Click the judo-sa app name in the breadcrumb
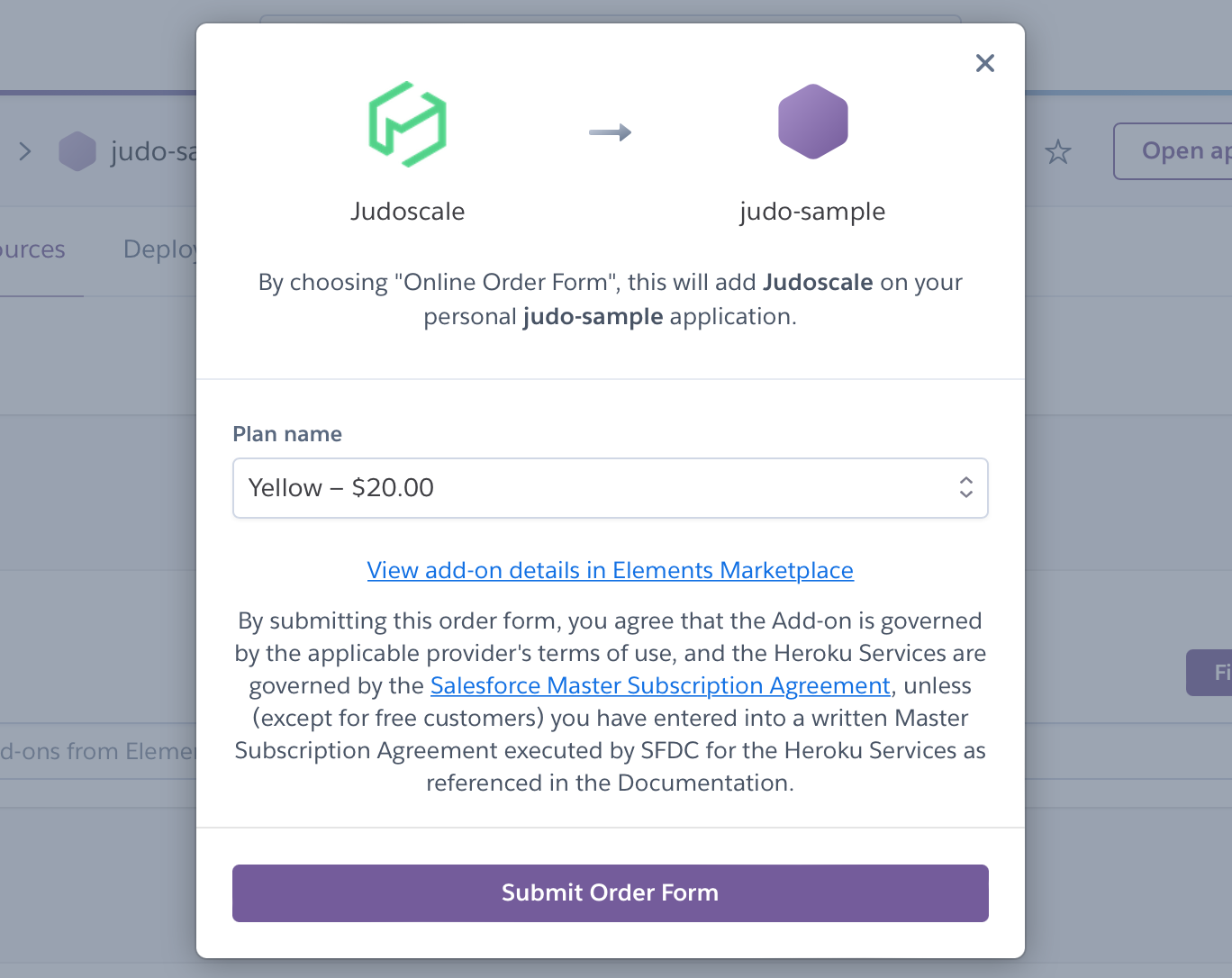 (152, 151)
